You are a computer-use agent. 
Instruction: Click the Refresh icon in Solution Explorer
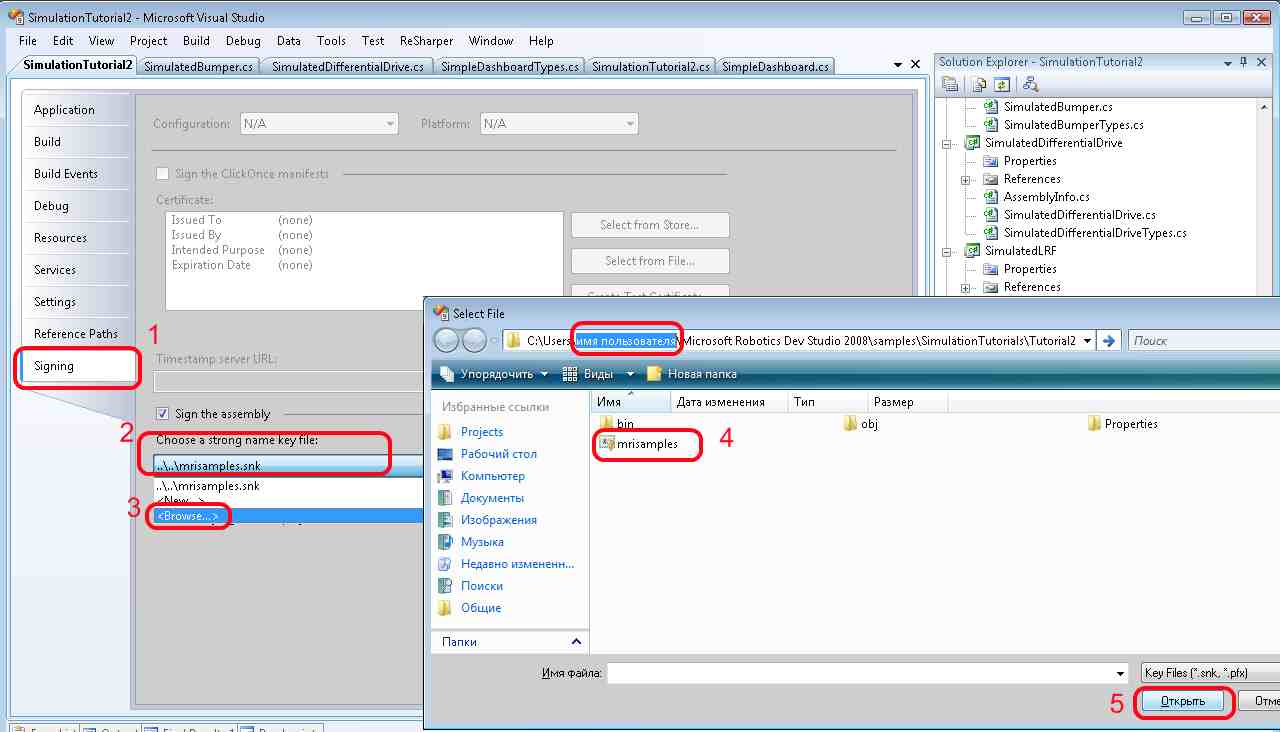(x=1001, y=85)
